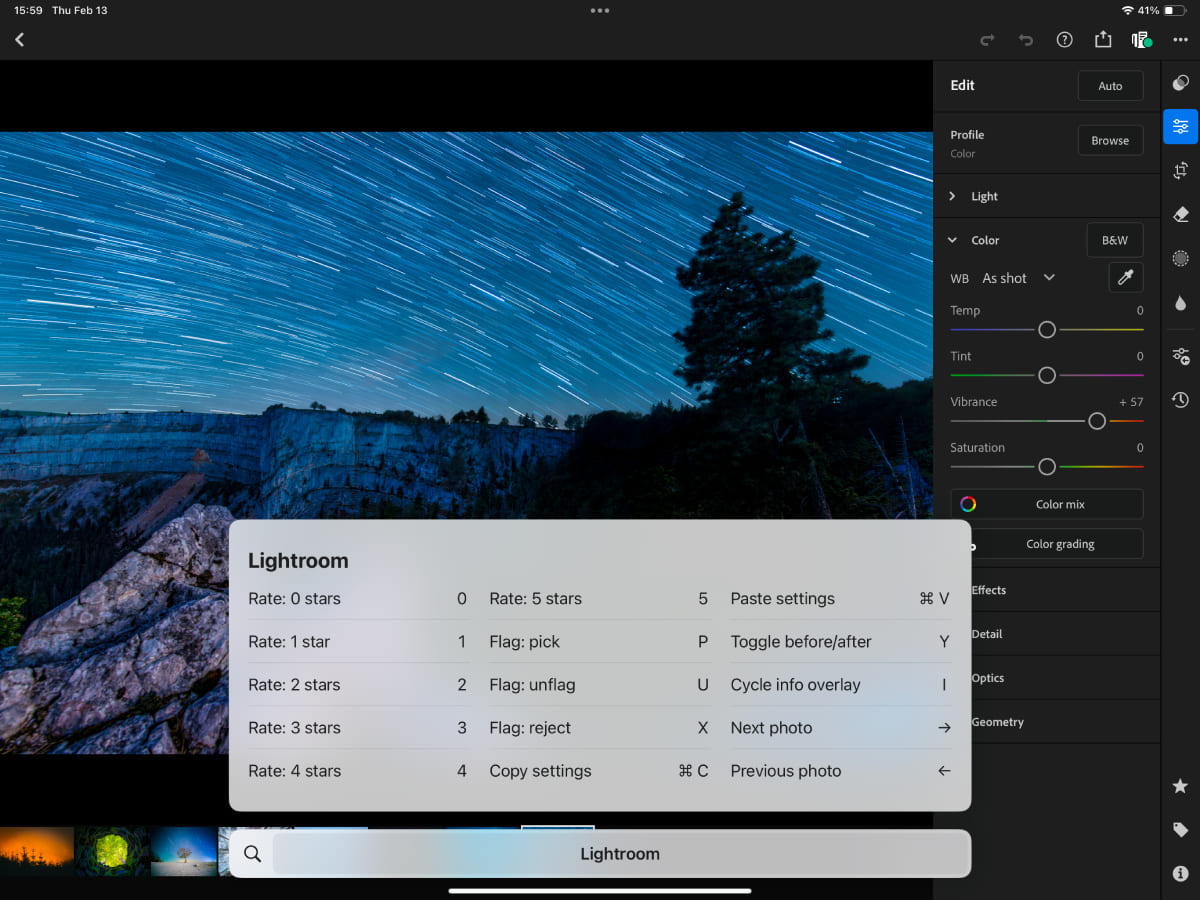Click the Auto button

[1110, 86]
